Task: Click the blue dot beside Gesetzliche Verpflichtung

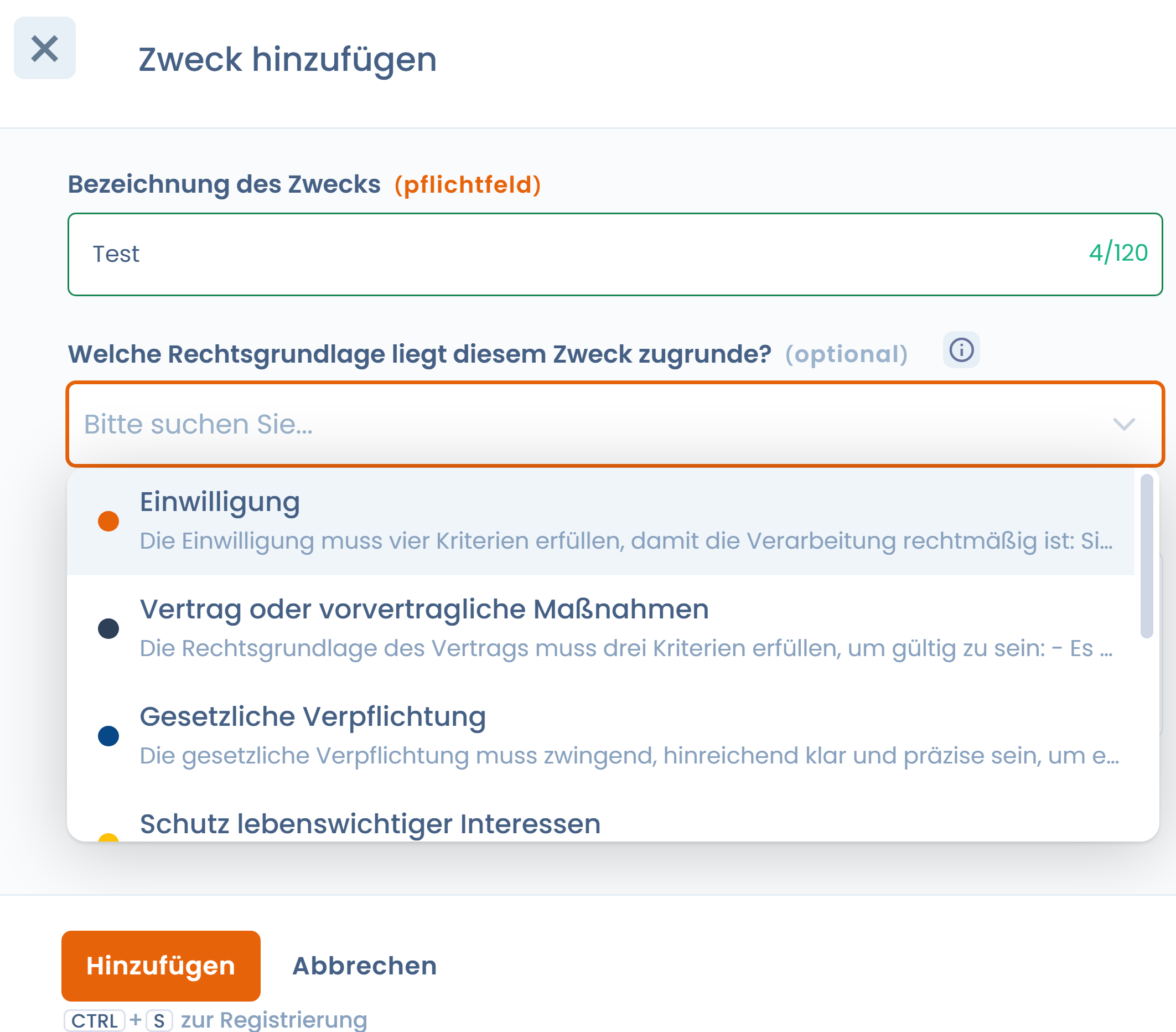Action: coord(108,736)
